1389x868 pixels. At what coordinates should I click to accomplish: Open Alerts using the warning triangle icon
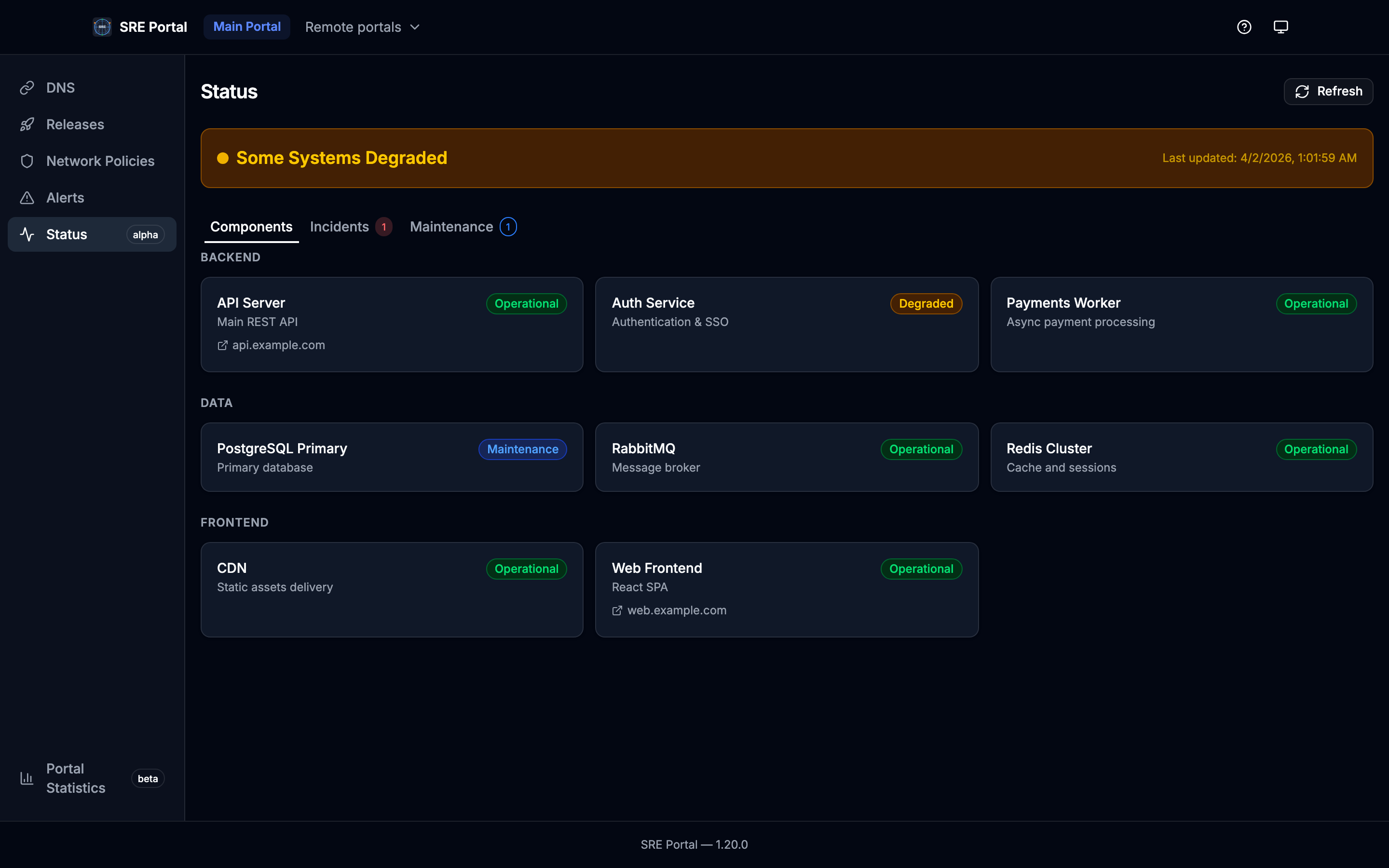27,198
